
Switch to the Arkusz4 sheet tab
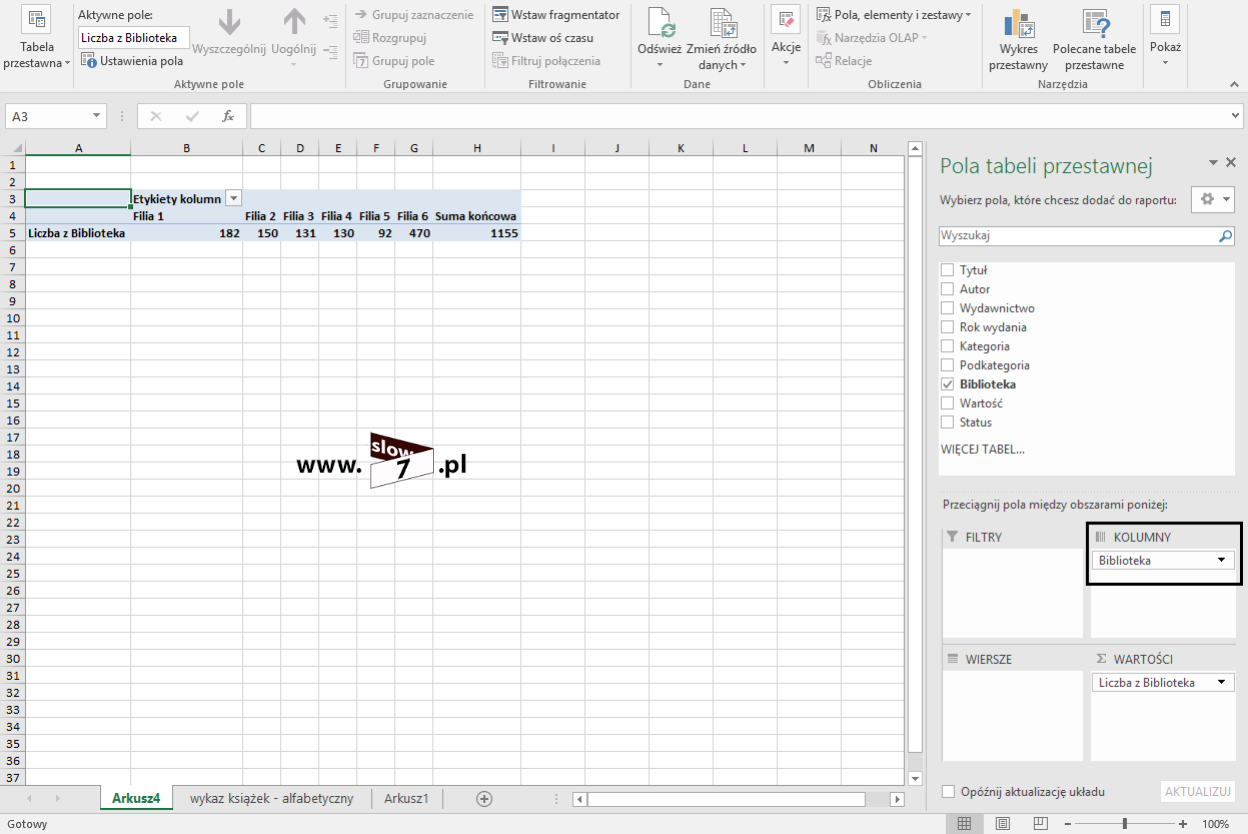point(136,798)
